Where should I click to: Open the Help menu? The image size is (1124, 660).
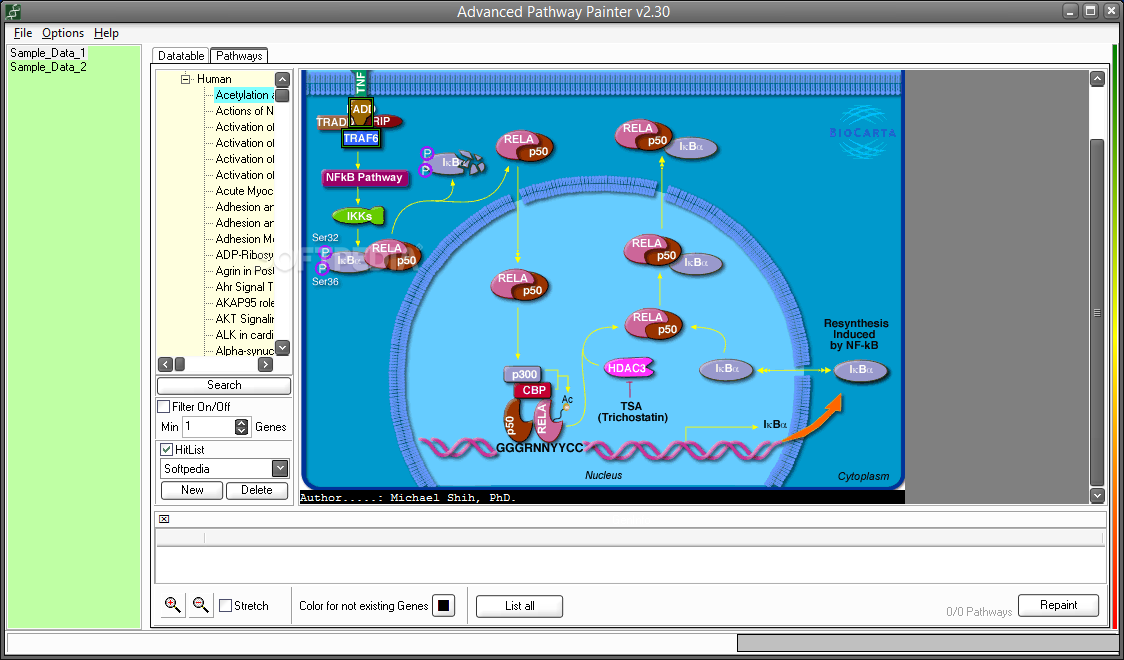106,33
